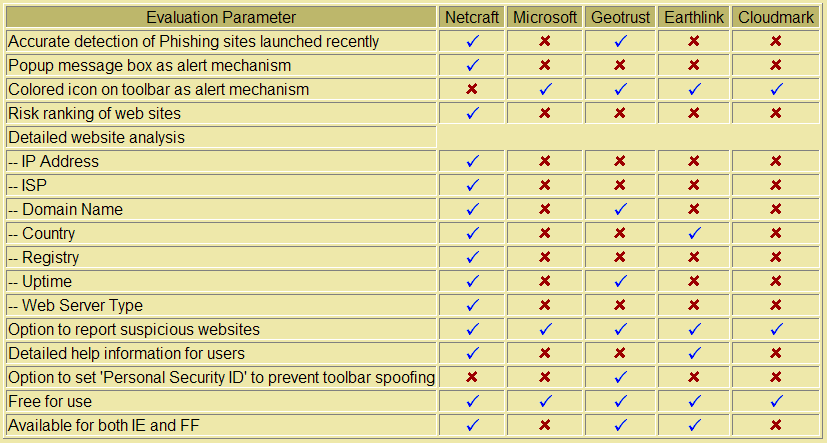827x443 pixels.
Task: Click 'Option to report suspicious websites' label
Action: (134, 330)
